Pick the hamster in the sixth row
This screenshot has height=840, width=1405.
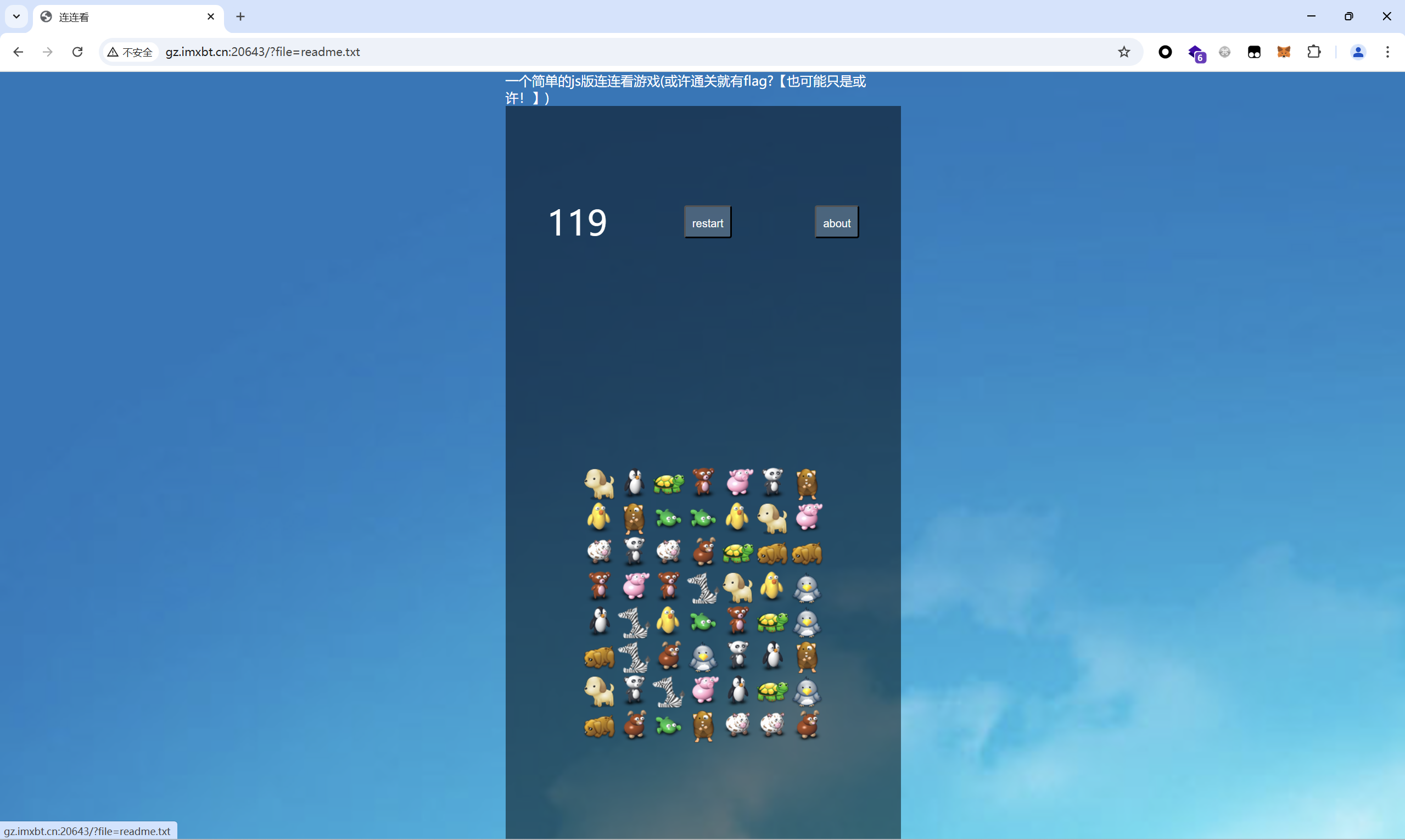(x=807, y=657)
